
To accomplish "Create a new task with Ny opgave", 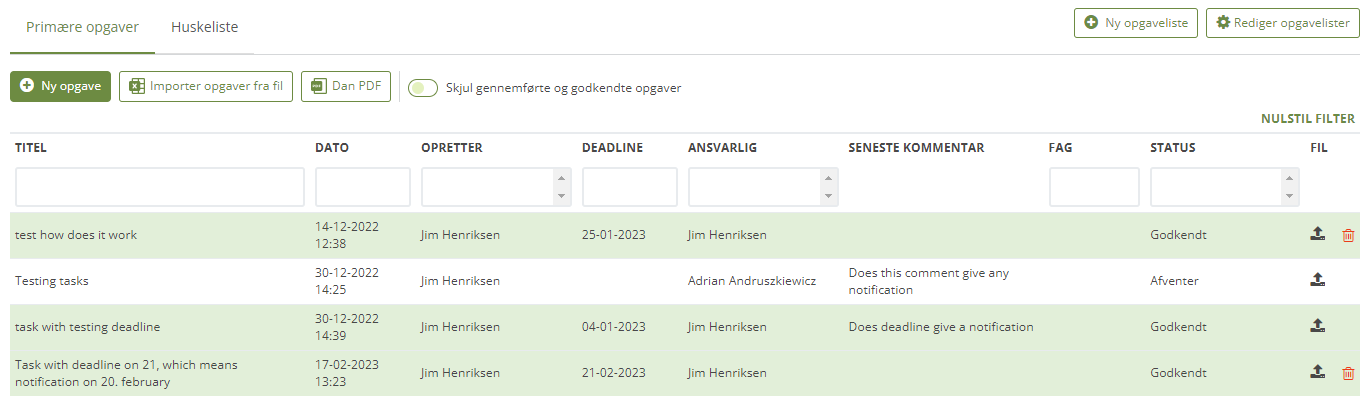I will click(61, 87).
